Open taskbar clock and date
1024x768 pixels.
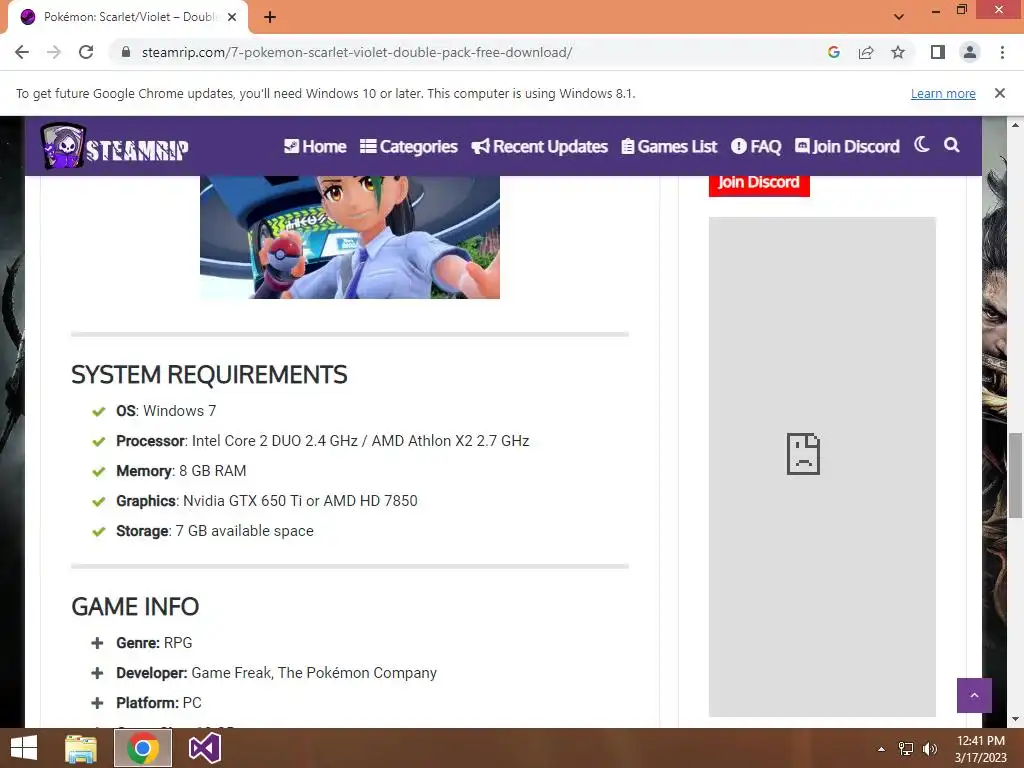click(980, 749)
